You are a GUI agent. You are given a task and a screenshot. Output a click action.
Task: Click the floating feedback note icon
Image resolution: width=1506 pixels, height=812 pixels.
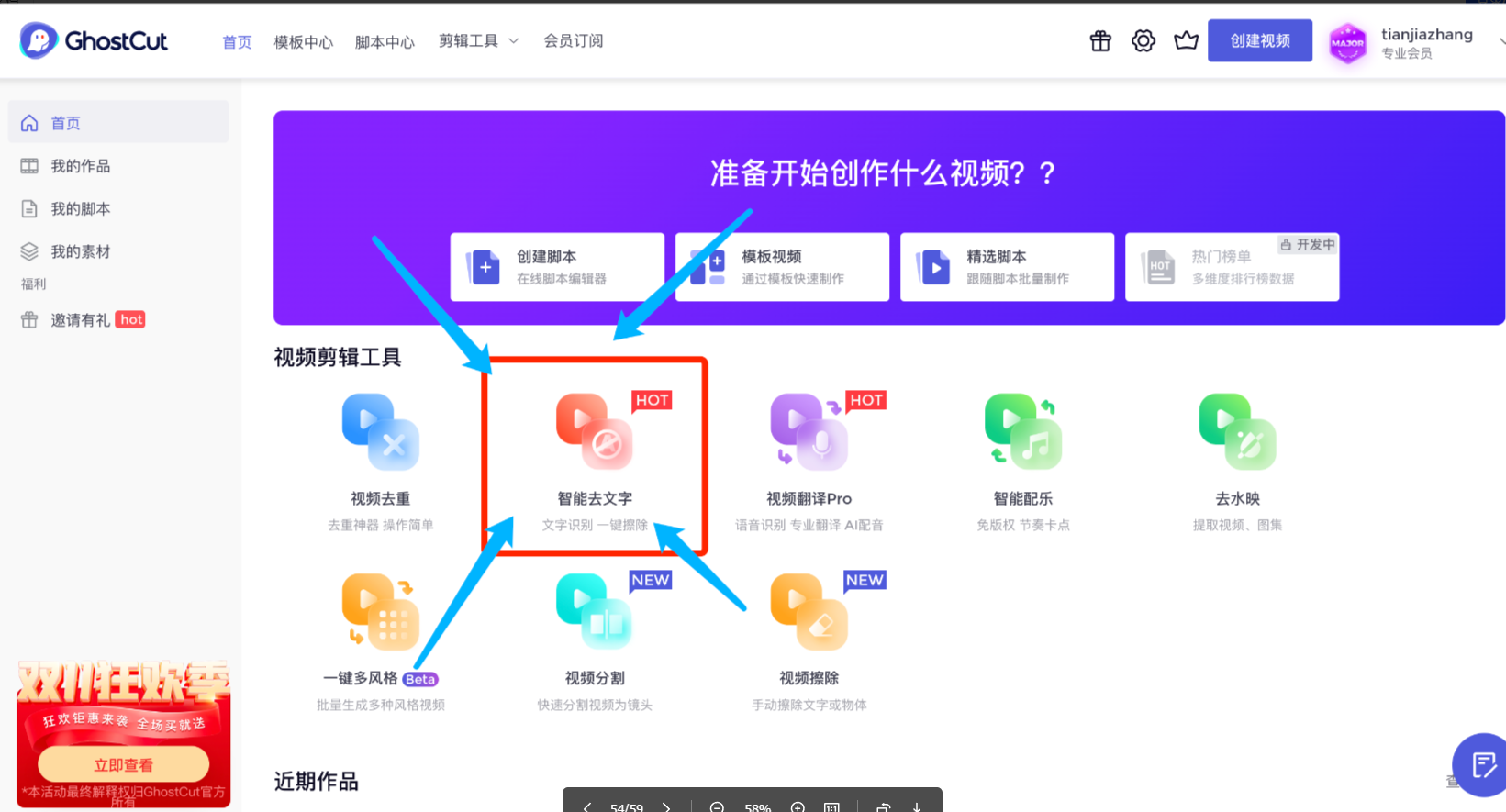click(1482, 764)
